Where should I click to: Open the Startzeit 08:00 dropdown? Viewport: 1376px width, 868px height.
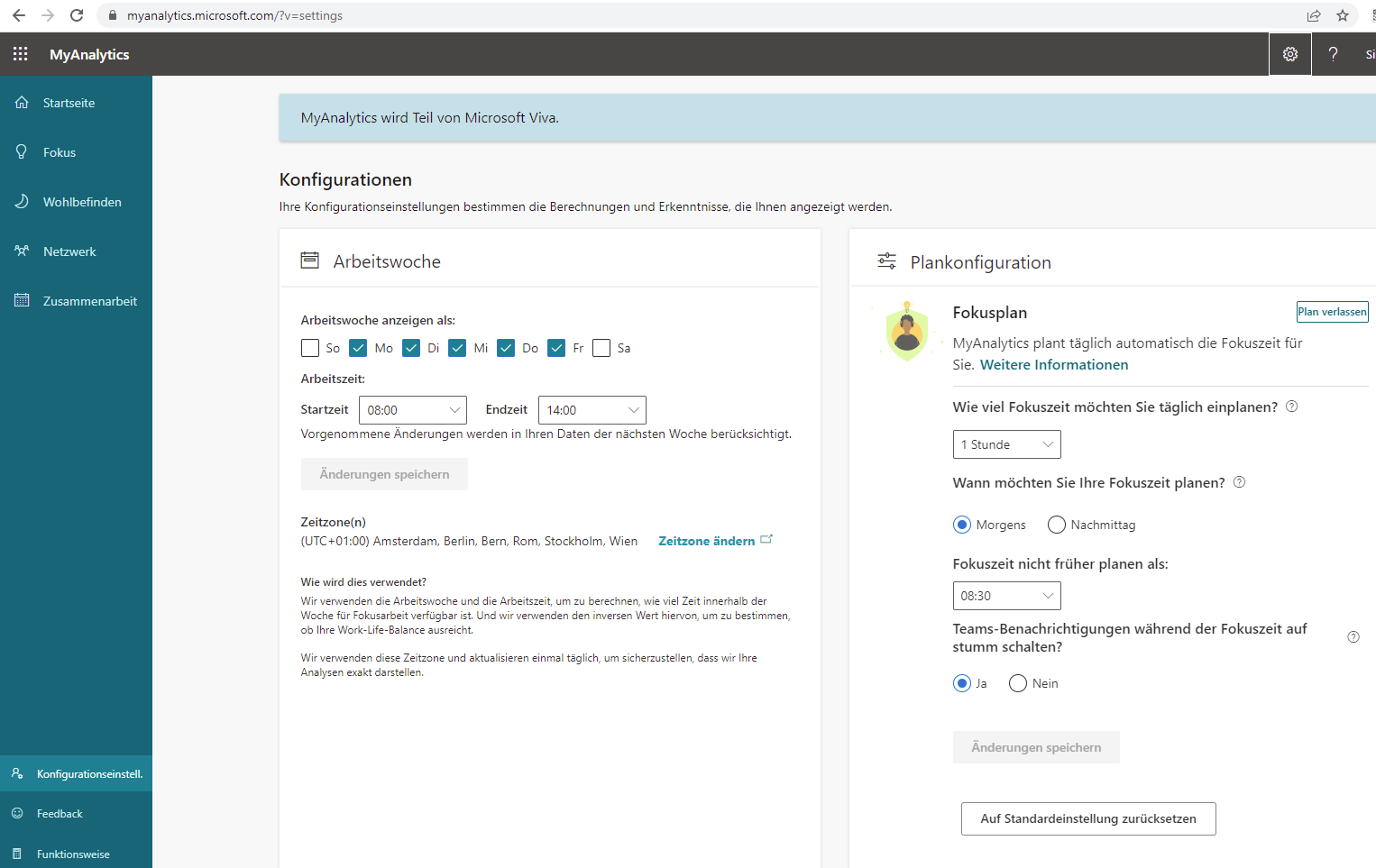pos(413,410)
